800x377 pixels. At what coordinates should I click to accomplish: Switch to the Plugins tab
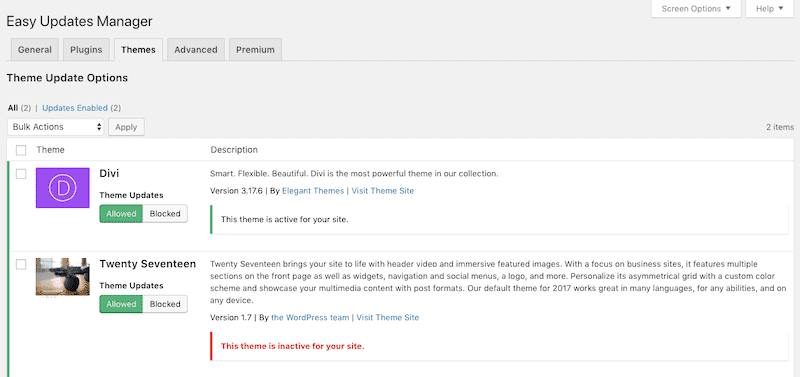point(86,49)
